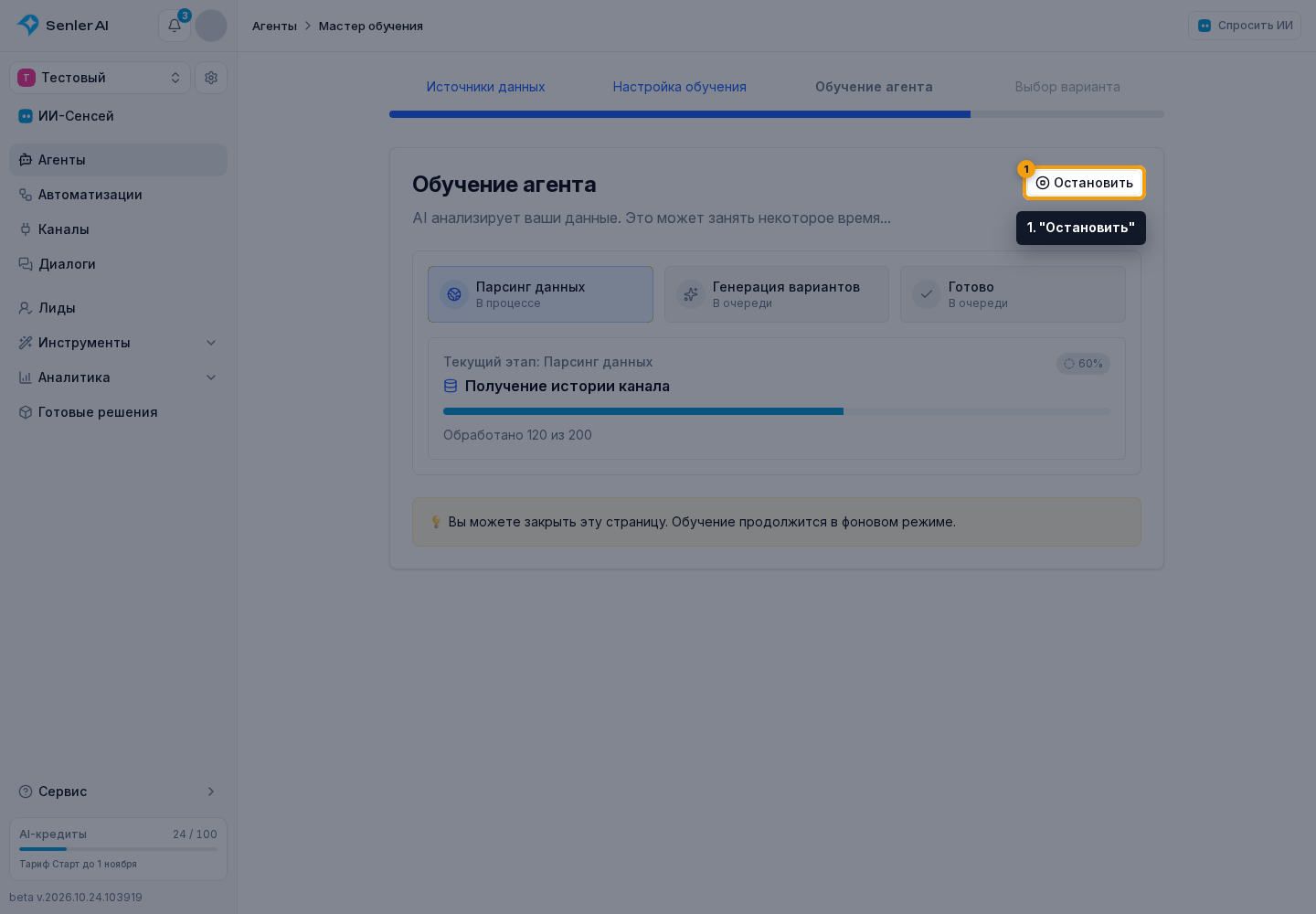Image resolution: width=1316 pixels, height=914 pixels.
Task: Click the Тариф Старт до 1 ноября text
Action: pyautogui.click(x=78, y=864)
